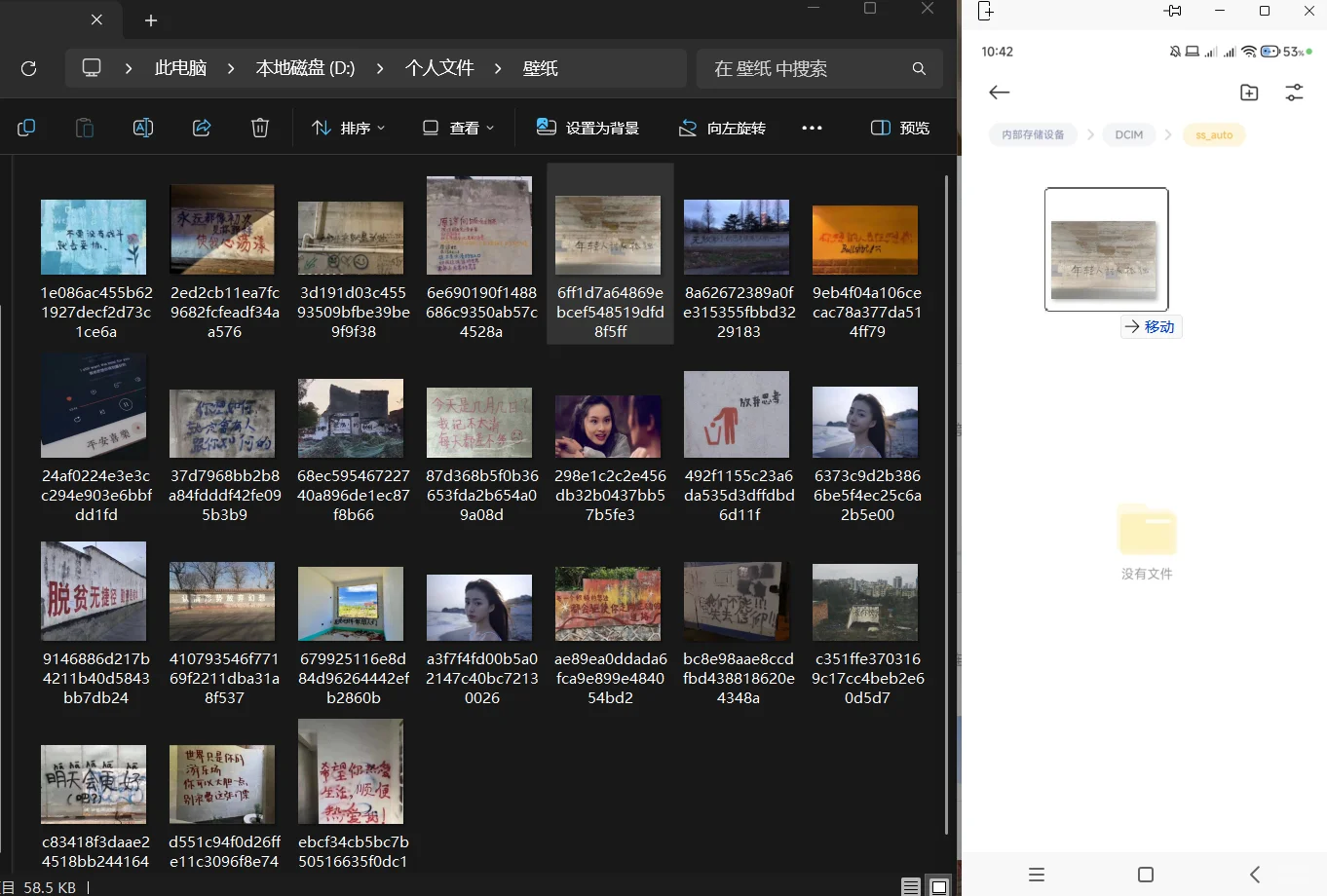Viewport: 1327px width, 896px height.
Task: Tap the 内部存储设备 breadcrumb chip
Action: pyautogui.click(x=1033, y=135)
